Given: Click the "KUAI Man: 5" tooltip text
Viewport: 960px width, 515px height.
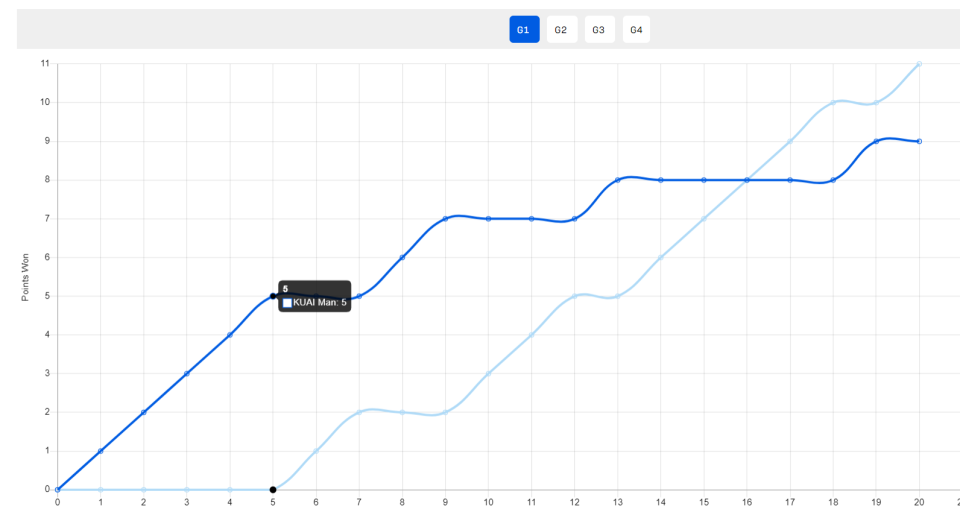Looking at the screenshot, I should pos(320,303).
